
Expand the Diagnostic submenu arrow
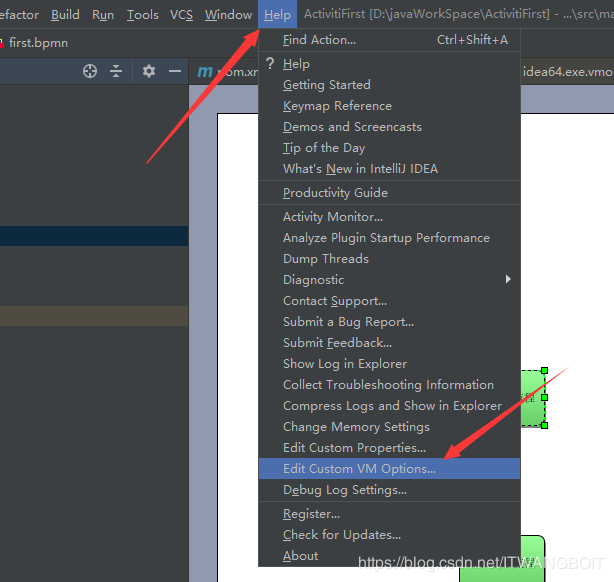508,280
